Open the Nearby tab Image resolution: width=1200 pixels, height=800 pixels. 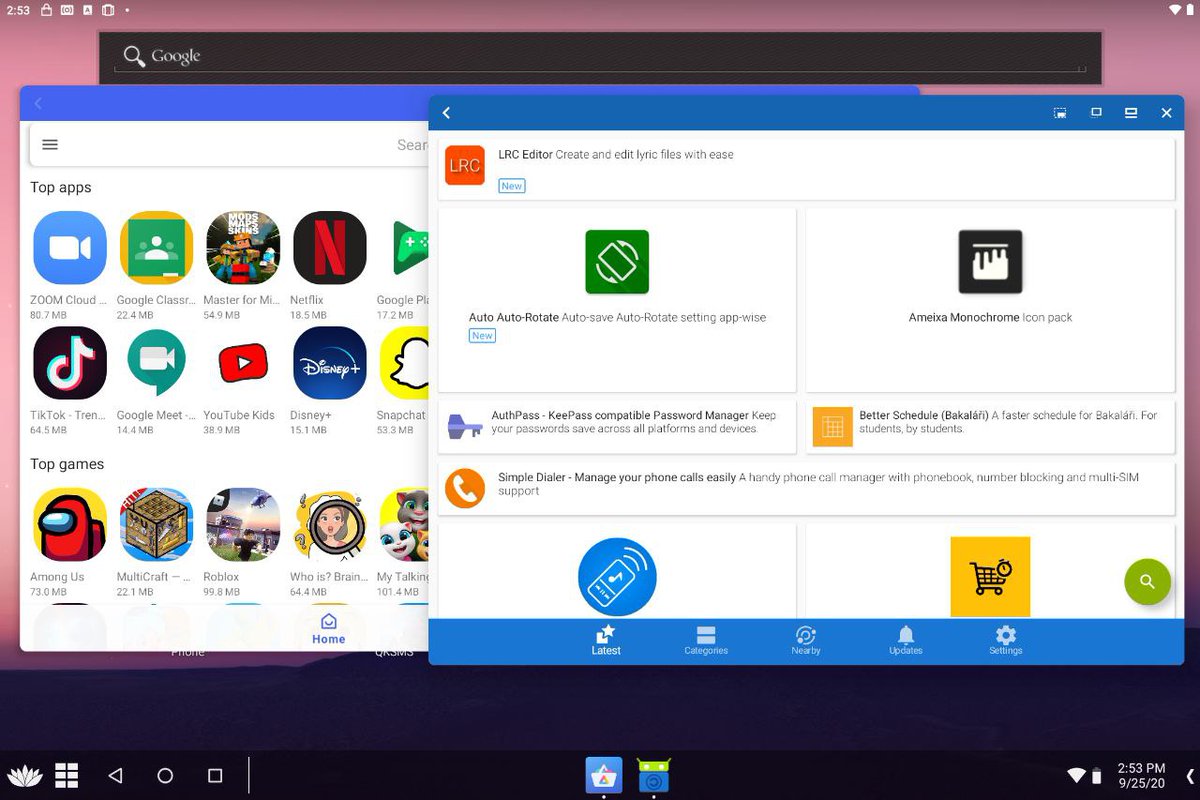click(806, 641)
